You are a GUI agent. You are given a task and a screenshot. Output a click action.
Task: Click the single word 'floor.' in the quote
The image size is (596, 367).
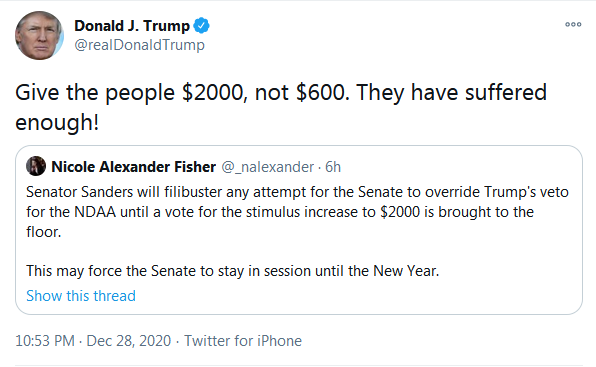(x=44, y=232)
